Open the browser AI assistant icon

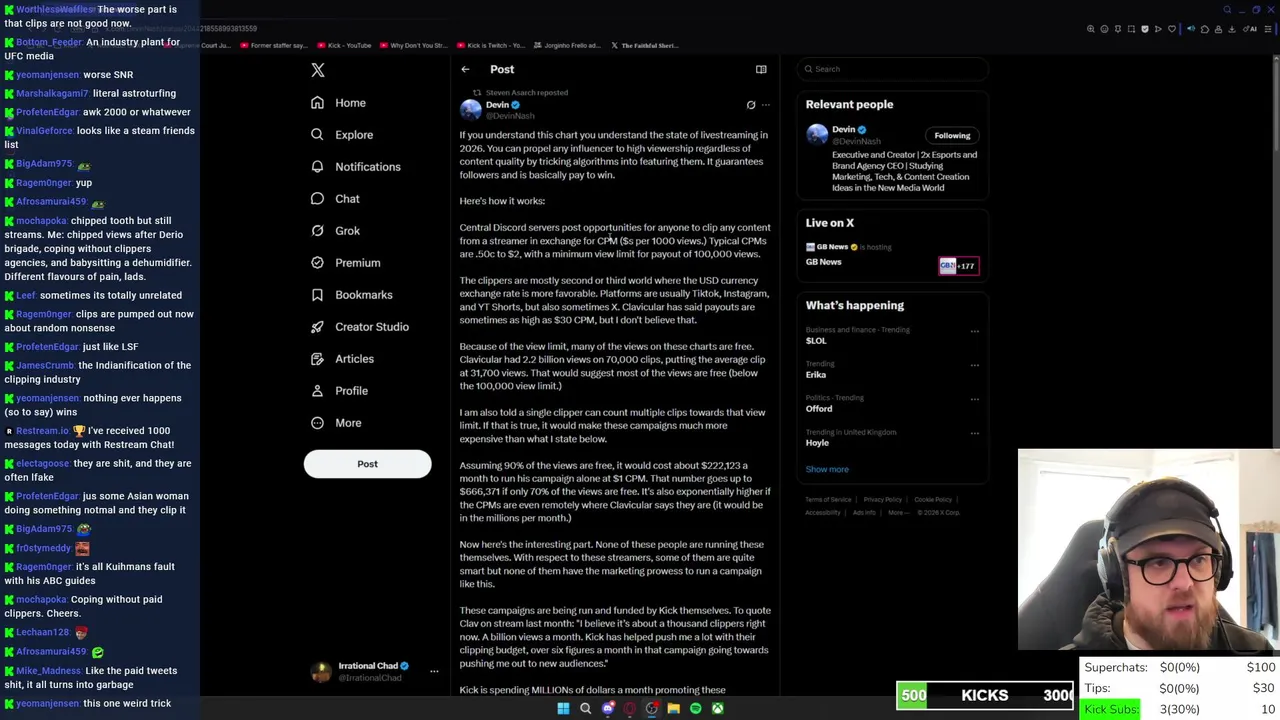(x=1249, y=29)
